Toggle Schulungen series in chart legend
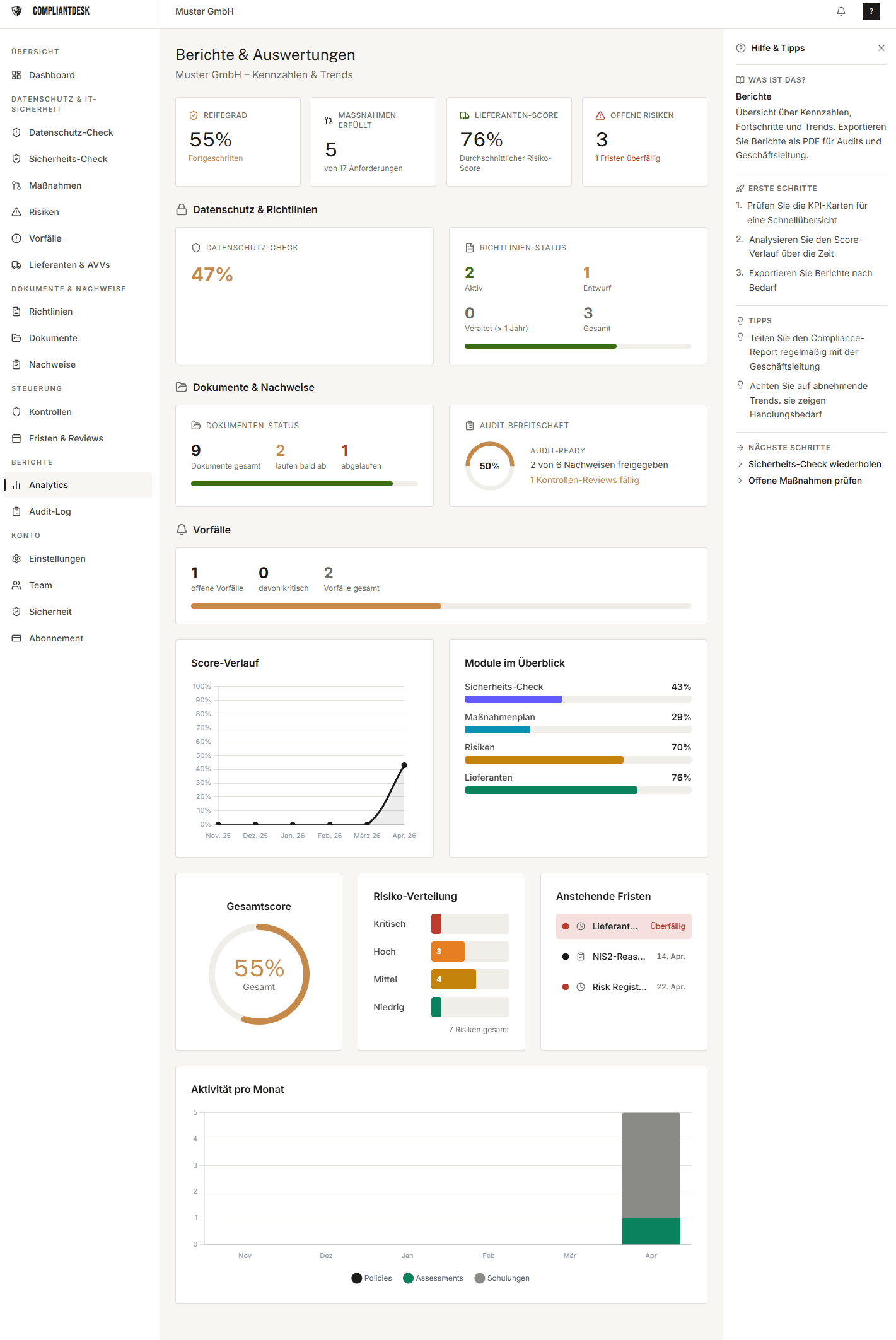Image resolution: width=896 pixels, height=1340 pixels. (502, 1278)
